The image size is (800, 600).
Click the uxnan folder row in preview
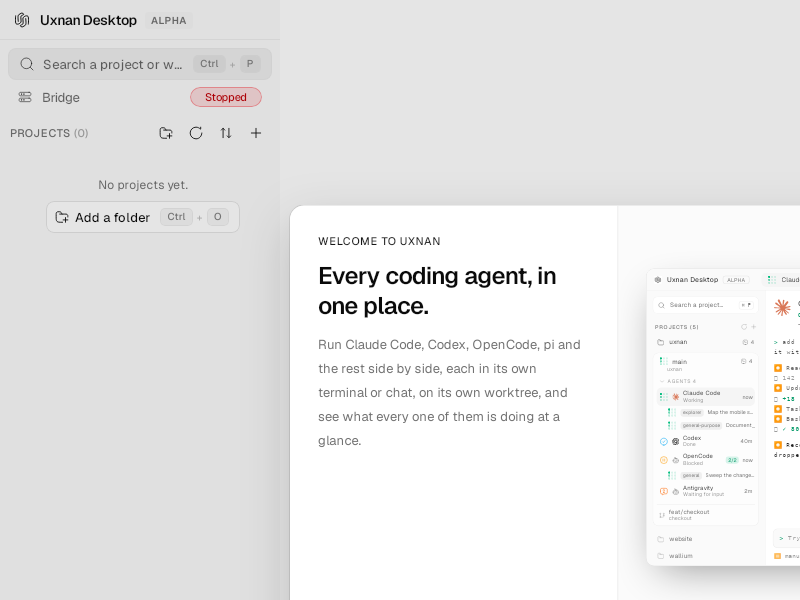click(706, 342)
